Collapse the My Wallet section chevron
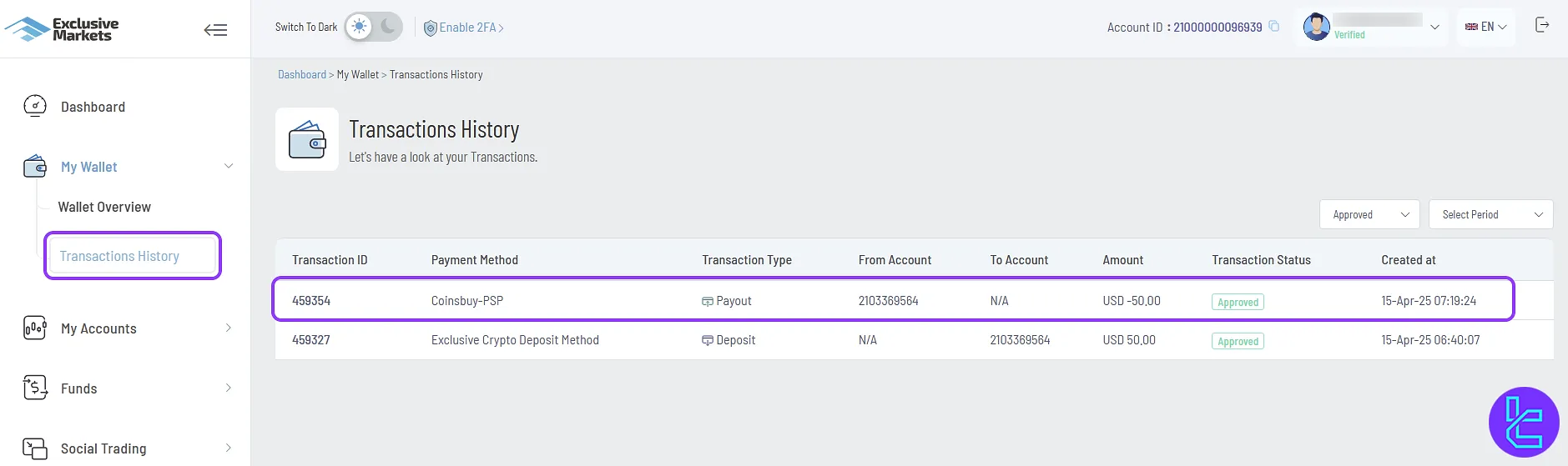The image size is (1568, 466). [229, 166]
